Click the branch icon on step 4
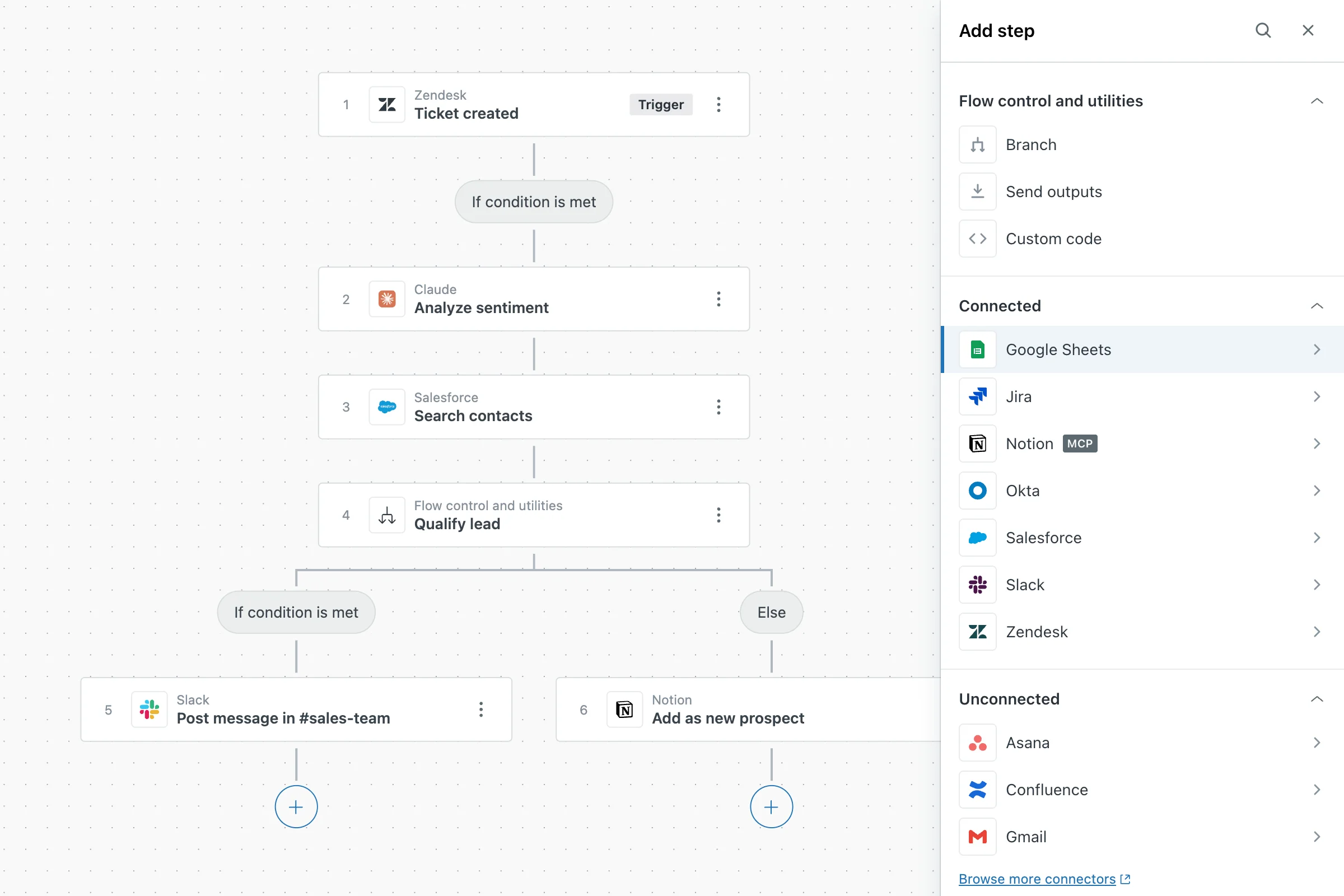Viewport: 1344px width, 896px height. [387, 515]
